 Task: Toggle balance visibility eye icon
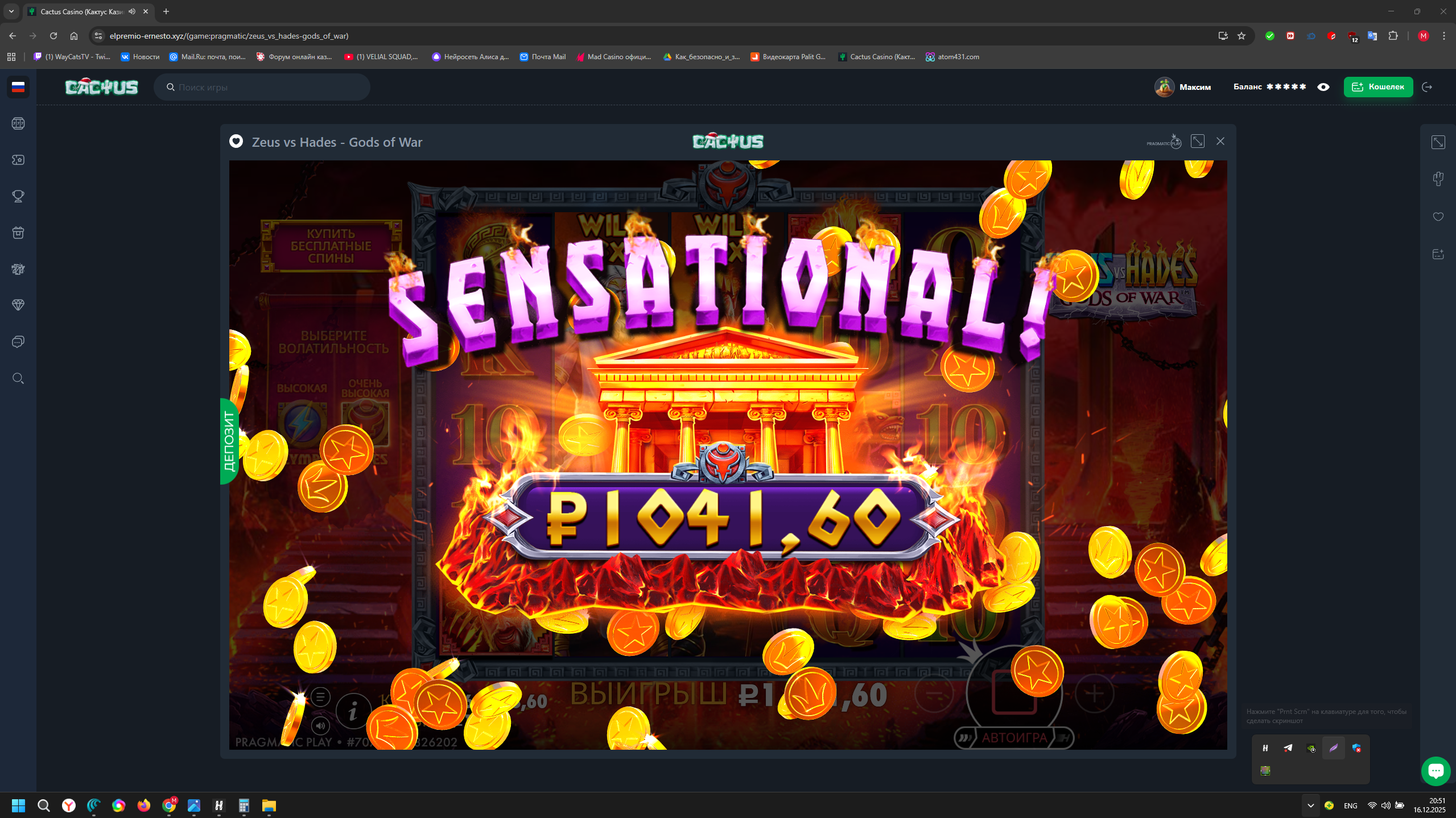[x=1323, y=87]
